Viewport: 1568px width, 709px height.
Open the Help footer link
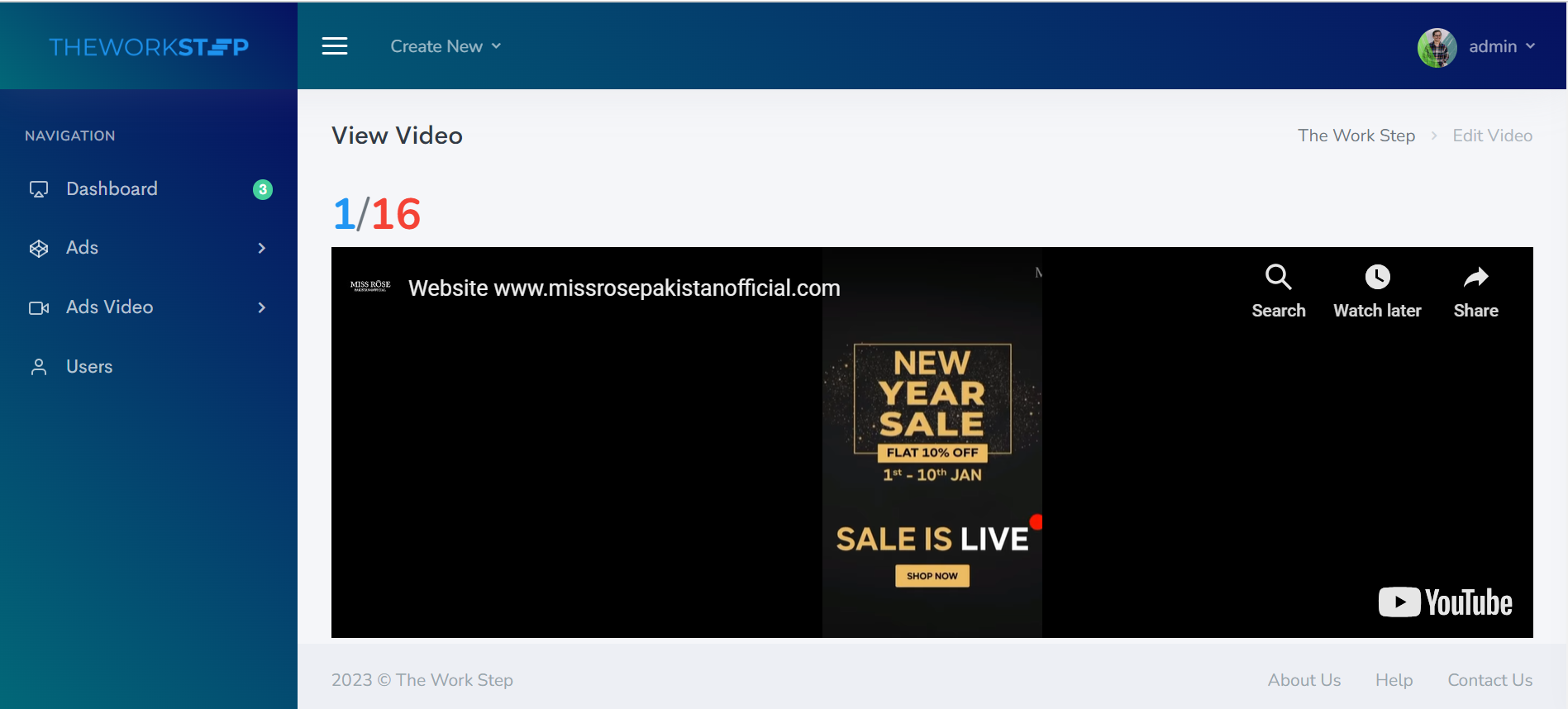point(1394,680)
